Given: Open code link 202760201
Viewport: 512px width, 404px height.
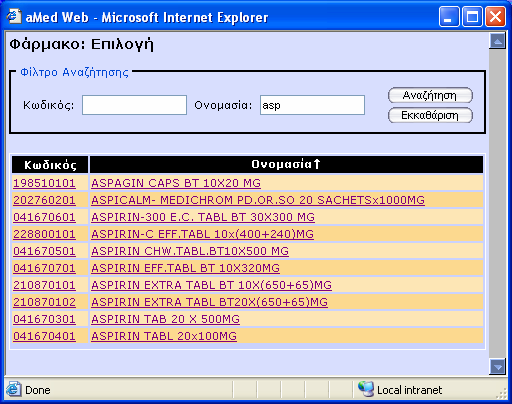Looking at the screenshot, I should tap(44, 200).
